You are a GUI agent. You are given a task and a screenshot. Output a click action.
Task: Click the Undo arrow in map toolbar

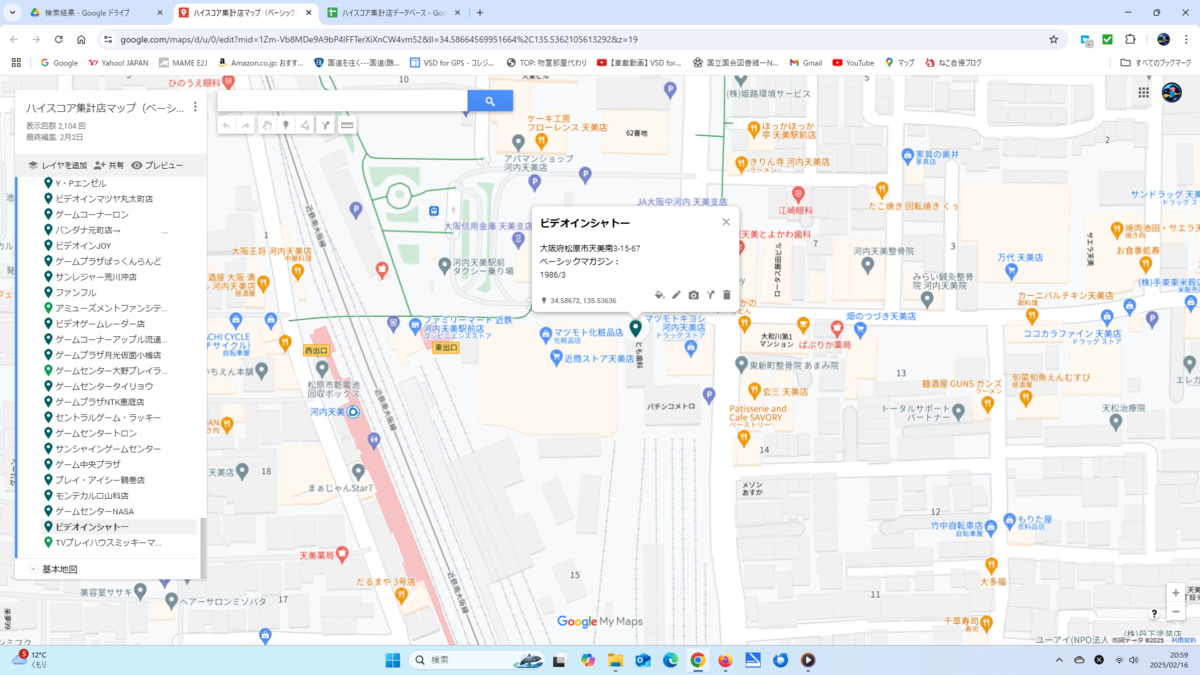(x=227, y=125)
